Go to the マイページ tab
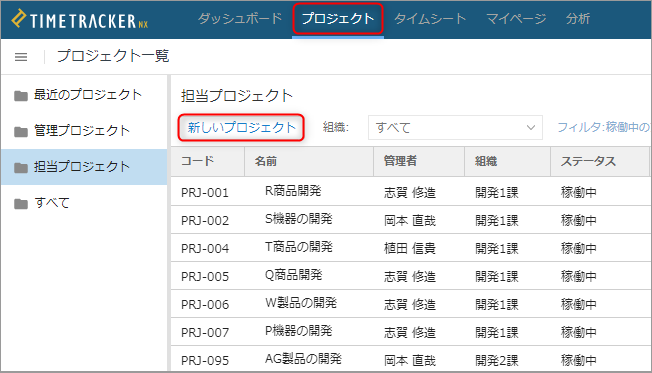 point(516,19)
